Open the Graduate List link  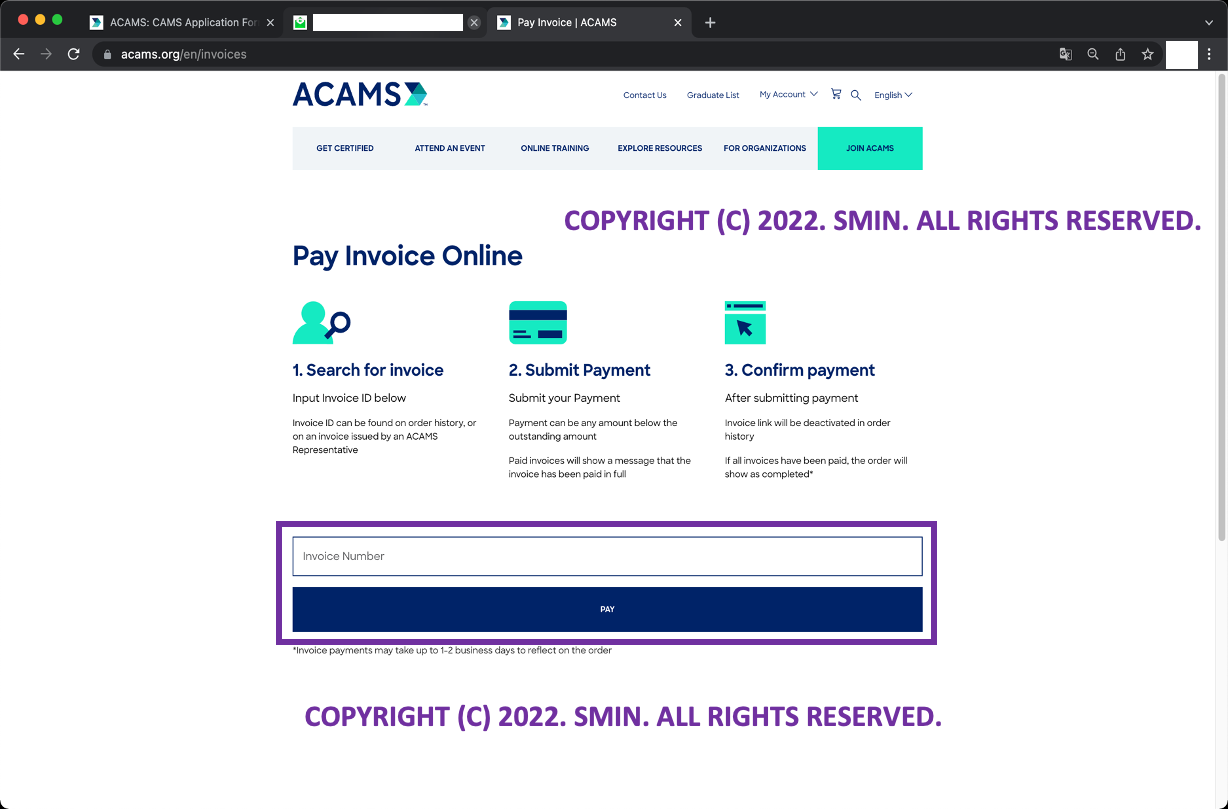713,95
